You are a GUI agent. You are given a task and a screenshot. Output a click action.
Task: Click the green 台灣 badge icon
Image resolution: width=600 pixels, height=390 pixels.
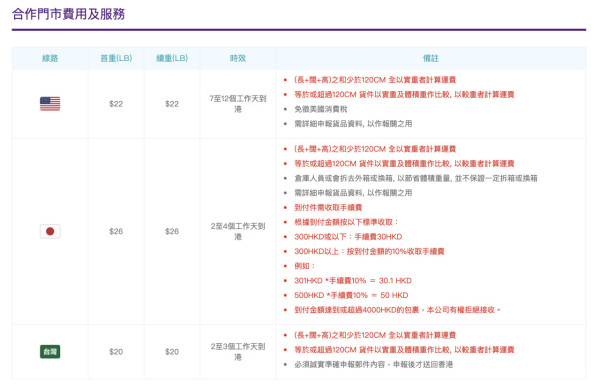click(50, 352)
